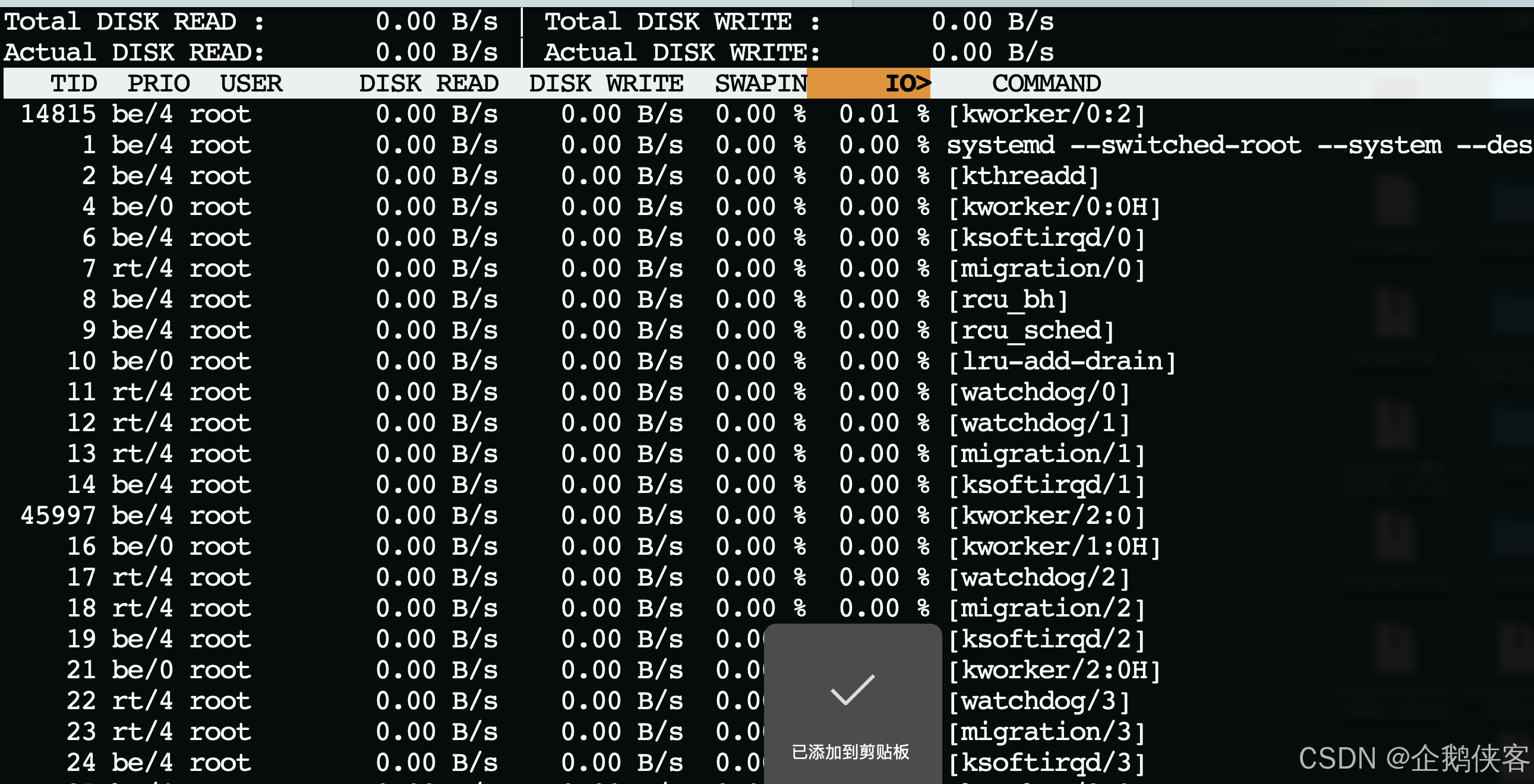Screen dimensions: 1534x784
Task: Click rt/4 priority of migration/0 row
Action: click(143, 269)
